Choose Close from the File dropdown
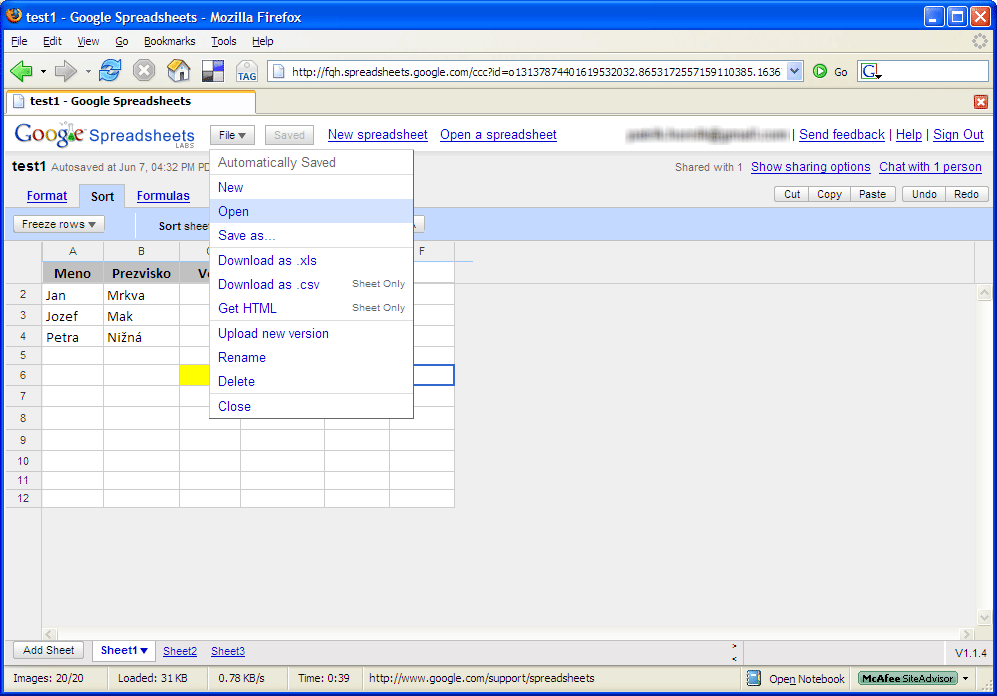The height and width of the screenshot is (696, 997). click(312, 406)
